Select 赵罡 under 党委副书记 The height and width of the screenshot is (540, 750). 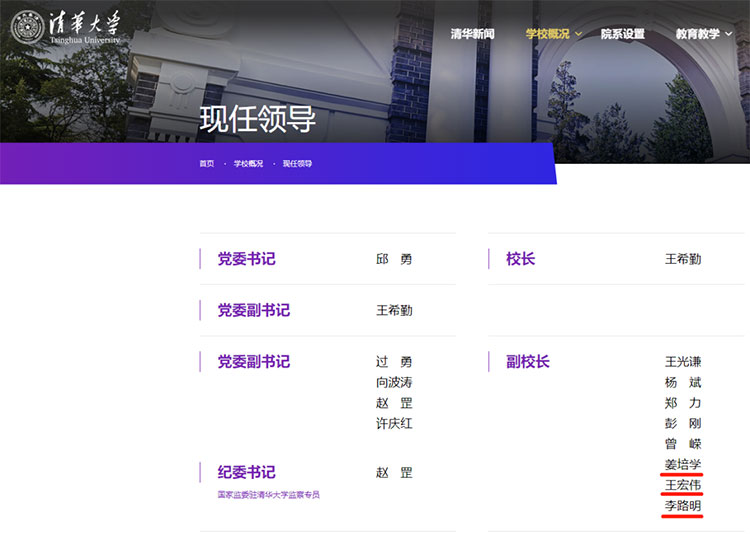pyautogui.click(x=394, y=403)
